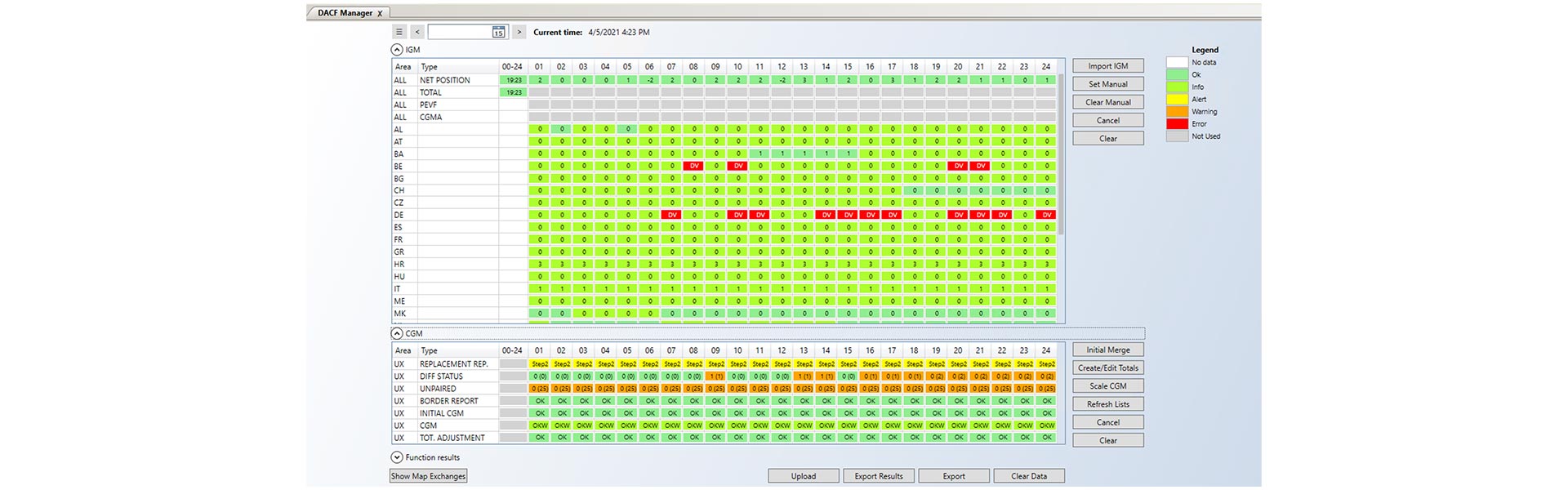This screenshot has height=490, width=1568.
Task: Cancel the CGM operation
Action: (1108, 422)
